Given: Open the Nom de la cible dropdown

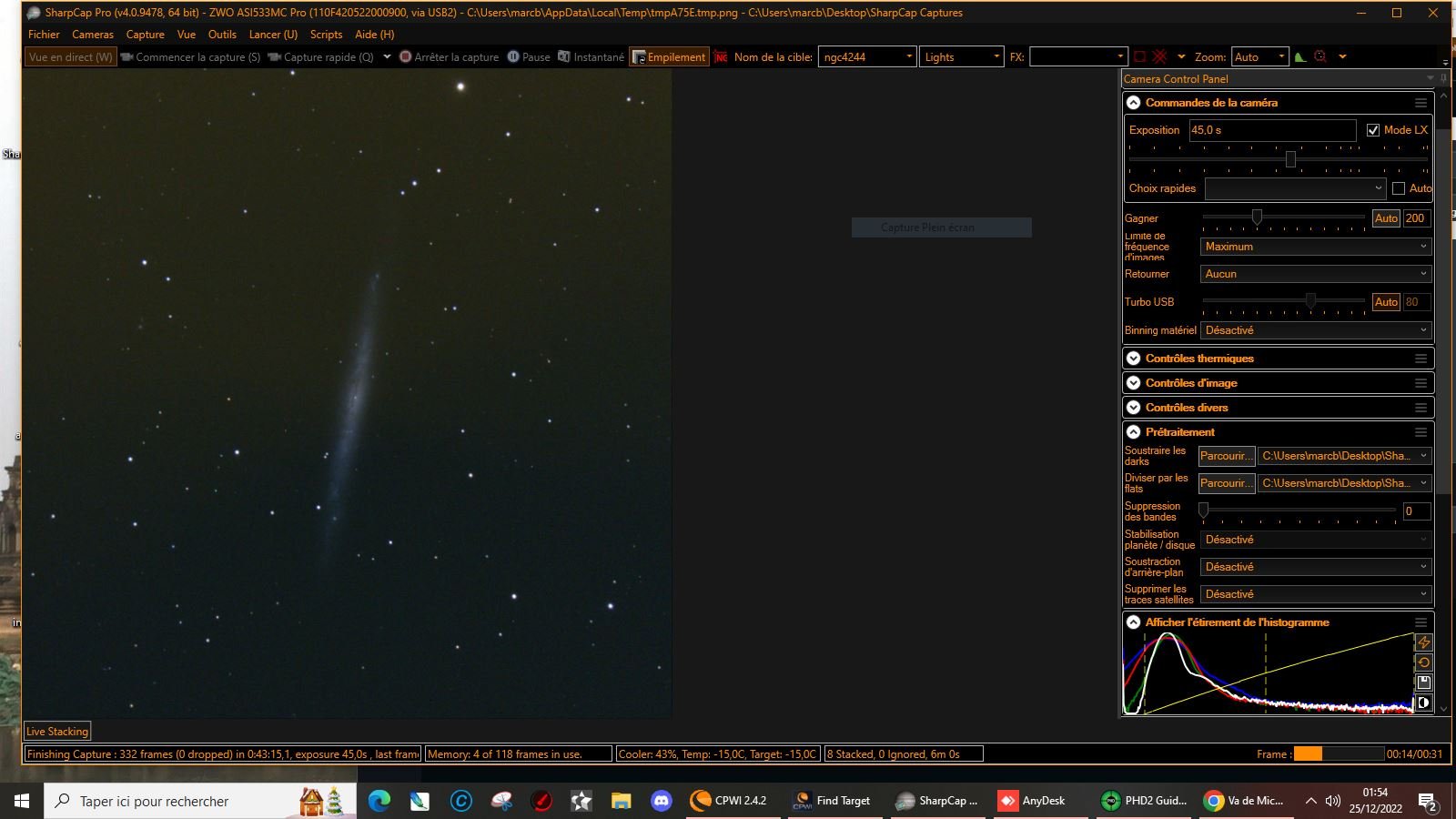Looking at the screenshot, I should [867, 56].
